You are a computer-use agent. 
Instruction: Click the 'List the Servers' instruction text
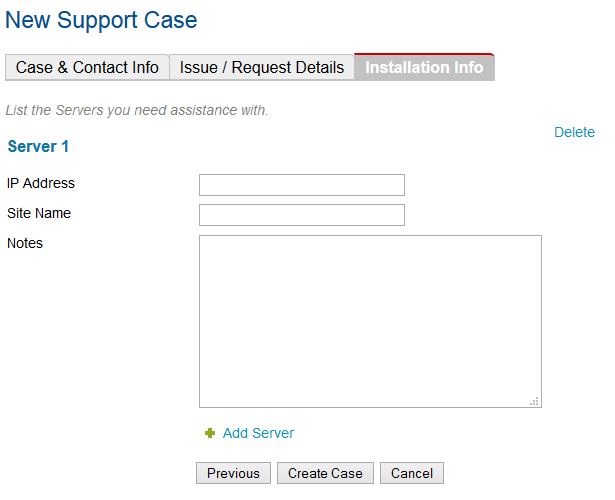[x=137, y=110]
